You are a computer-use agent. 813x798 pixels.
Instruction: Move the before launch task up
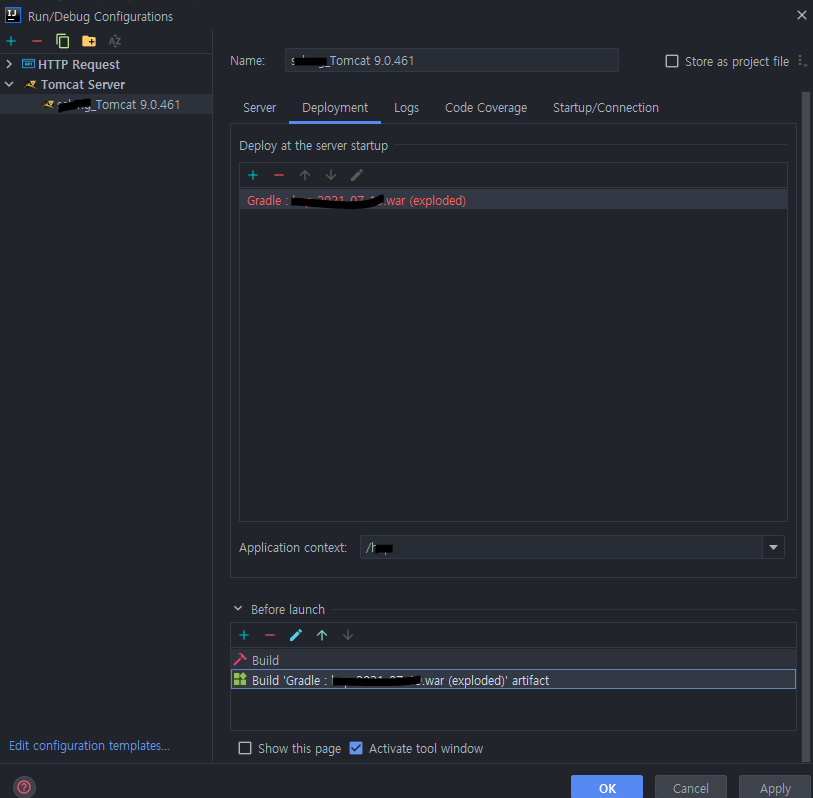point(320,635)
